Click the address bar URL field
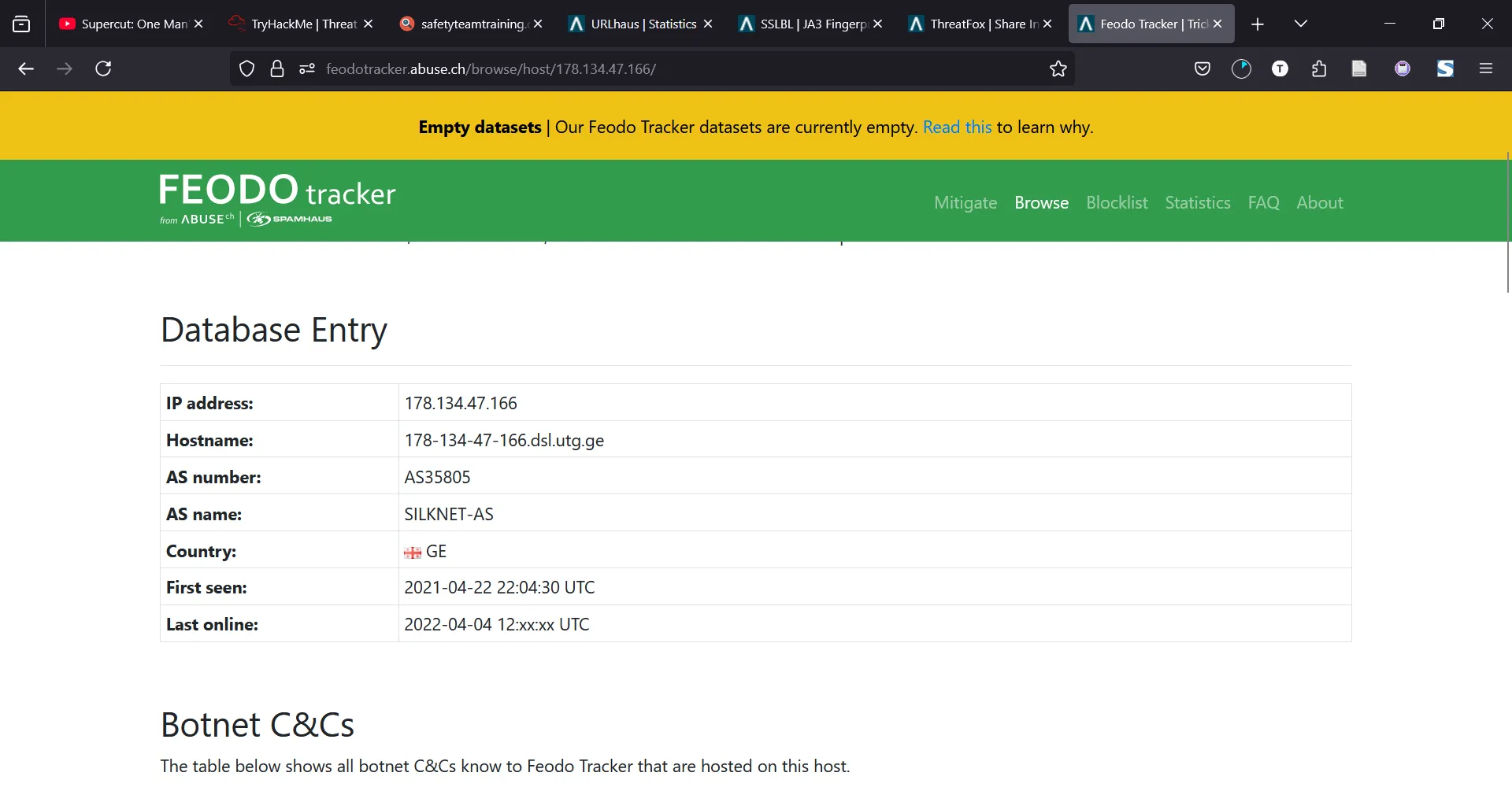The height and width of the screenshot is (791, 1512). [x=677, y=68]
